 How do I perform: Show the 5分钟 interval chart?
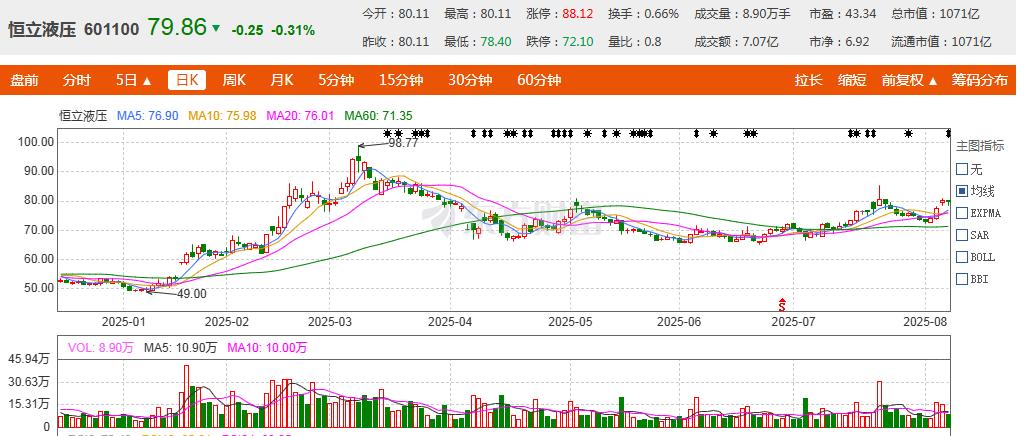(x=336, y=81)
